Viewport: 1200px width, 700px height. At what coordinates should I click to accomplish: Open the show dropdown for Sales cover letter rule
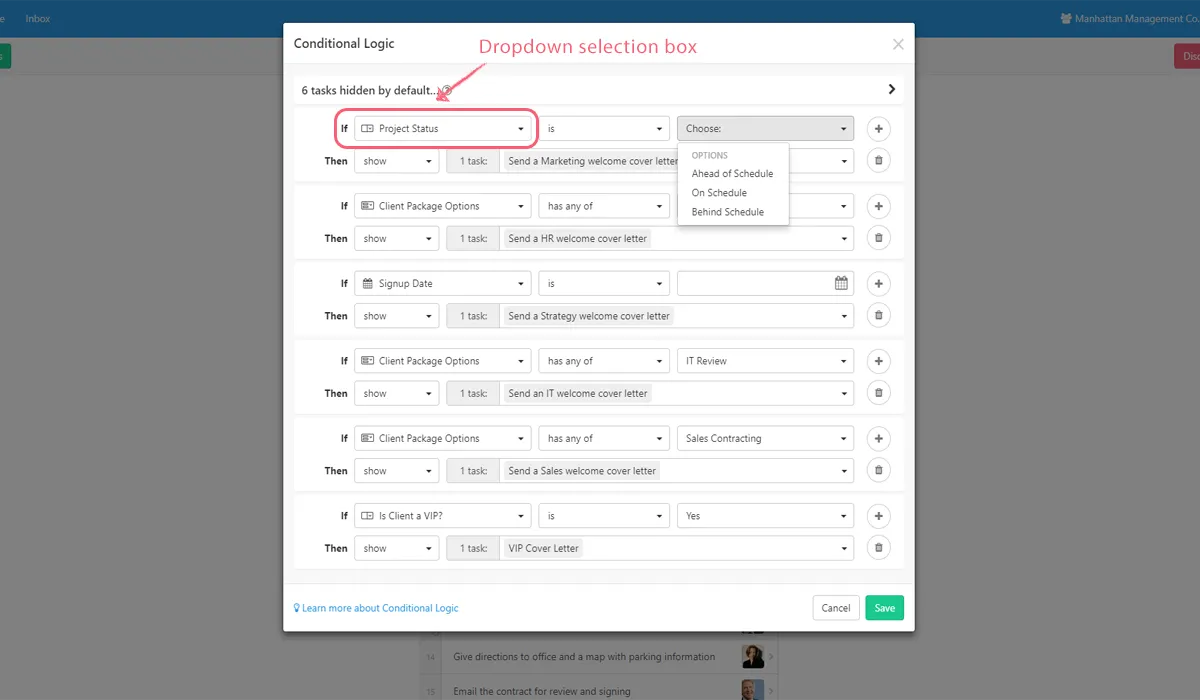pyautogui.click(x=396, y=470)
